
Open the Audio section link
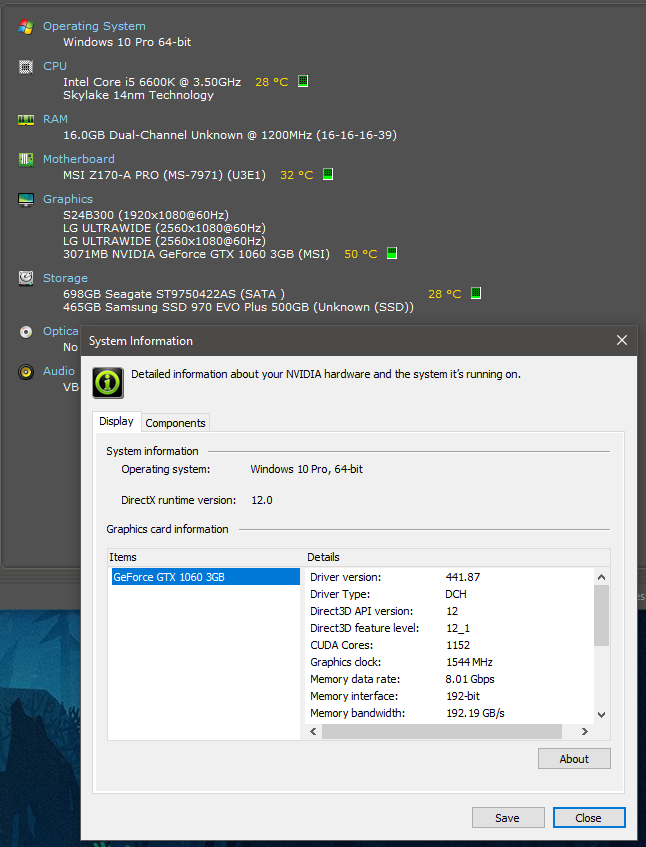[58, 371]
